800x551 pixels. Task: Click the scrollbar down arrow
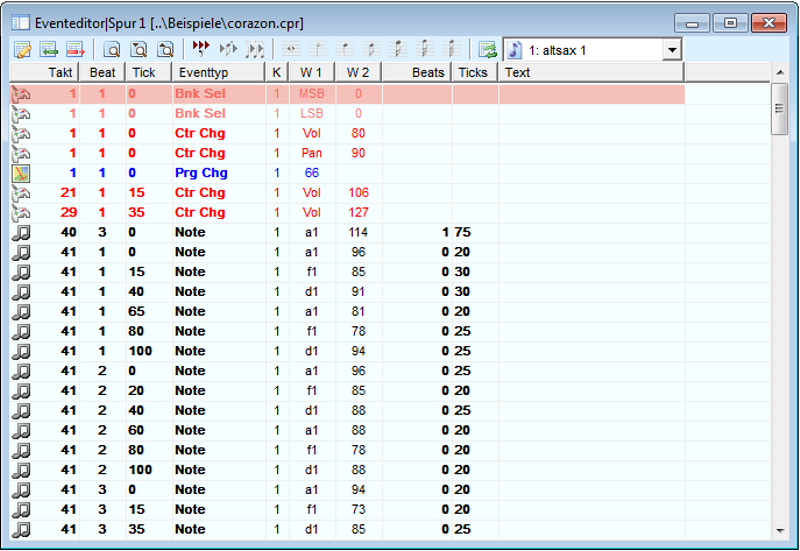pyautogui.click(x=780, y=531)
